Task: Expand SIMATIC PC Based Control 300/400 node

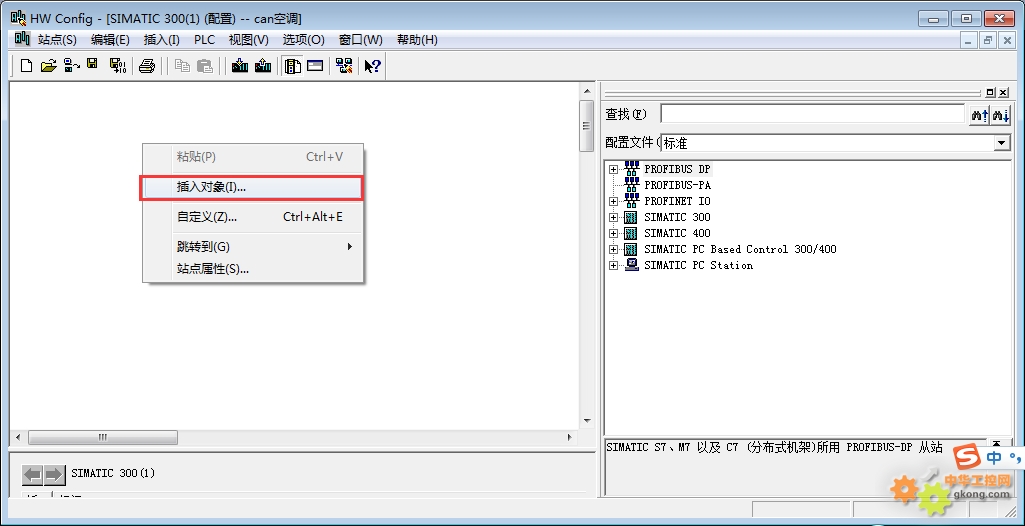Action: 613,250
